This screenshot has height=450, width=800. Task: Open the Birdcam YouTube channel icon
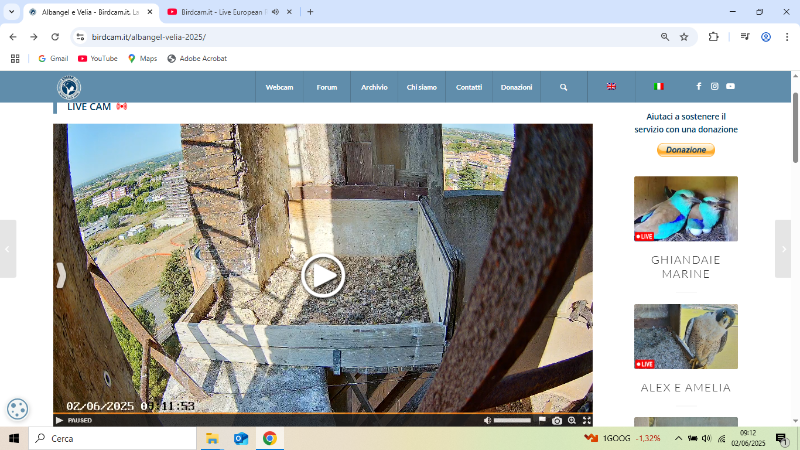pos(731,86)
